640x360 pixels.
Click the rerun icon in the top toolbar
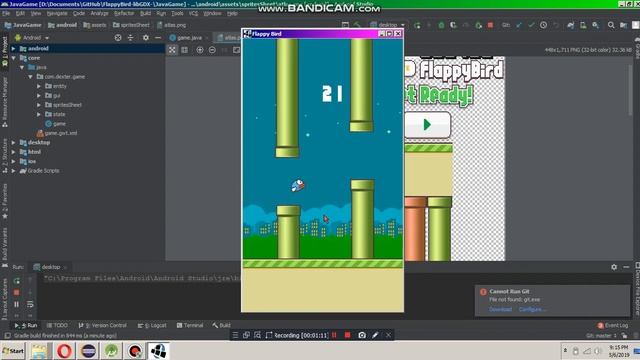tap(417, 25)
